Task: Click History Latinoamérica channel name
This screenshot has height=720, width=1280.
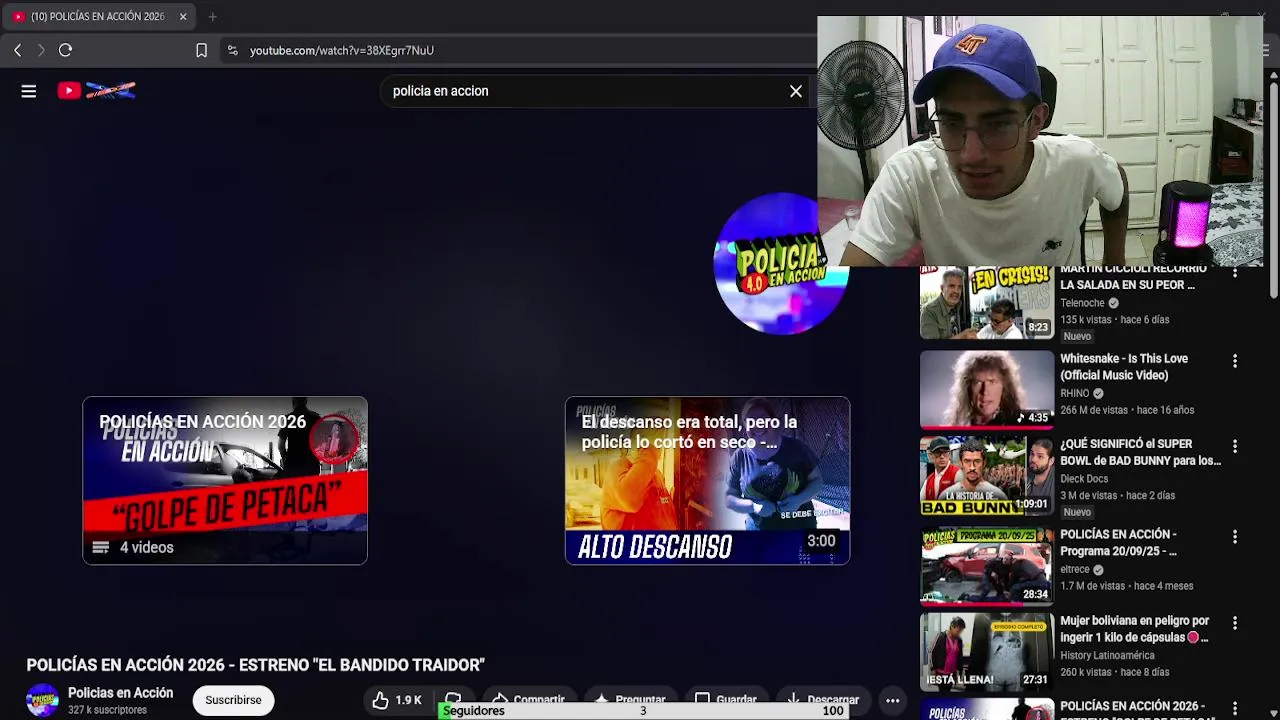Action: point(1107,655)
